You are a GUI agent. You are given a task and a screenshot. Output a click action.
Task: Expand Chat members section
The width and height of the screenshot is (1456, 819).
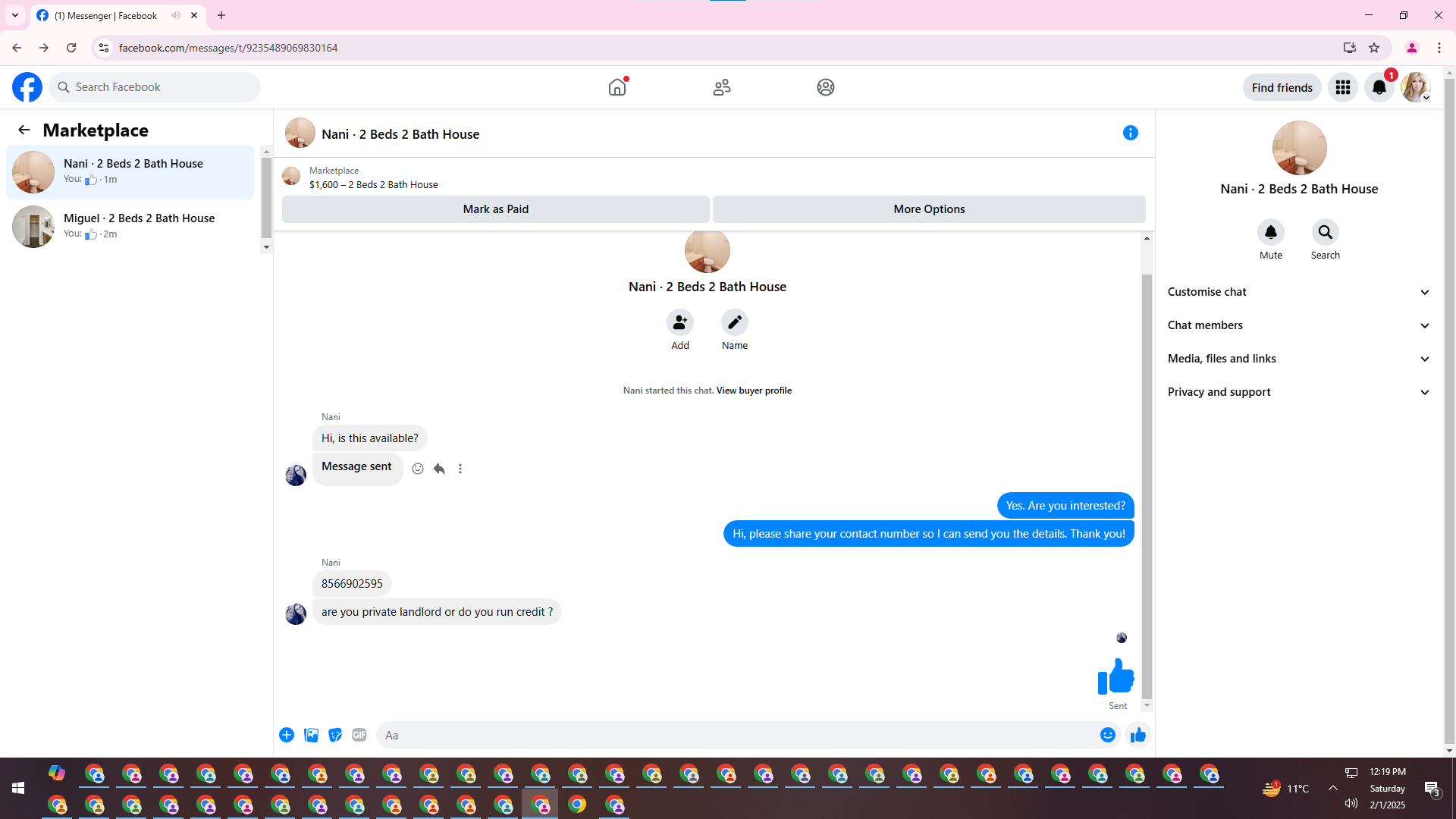pos(1298,325)
